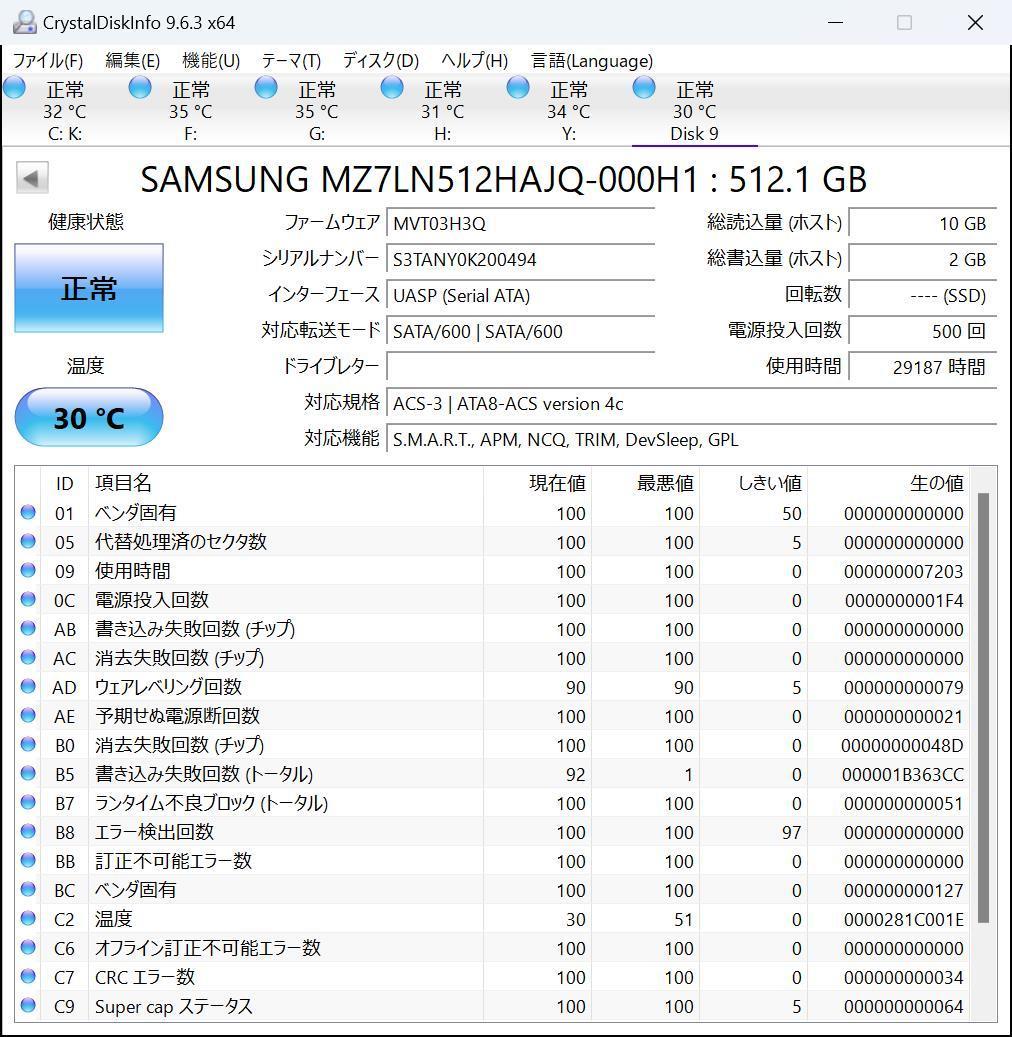Click the transfer mode field SATA/600
This screenshot has height=1037, width=1012.
[x=521, y=331]
